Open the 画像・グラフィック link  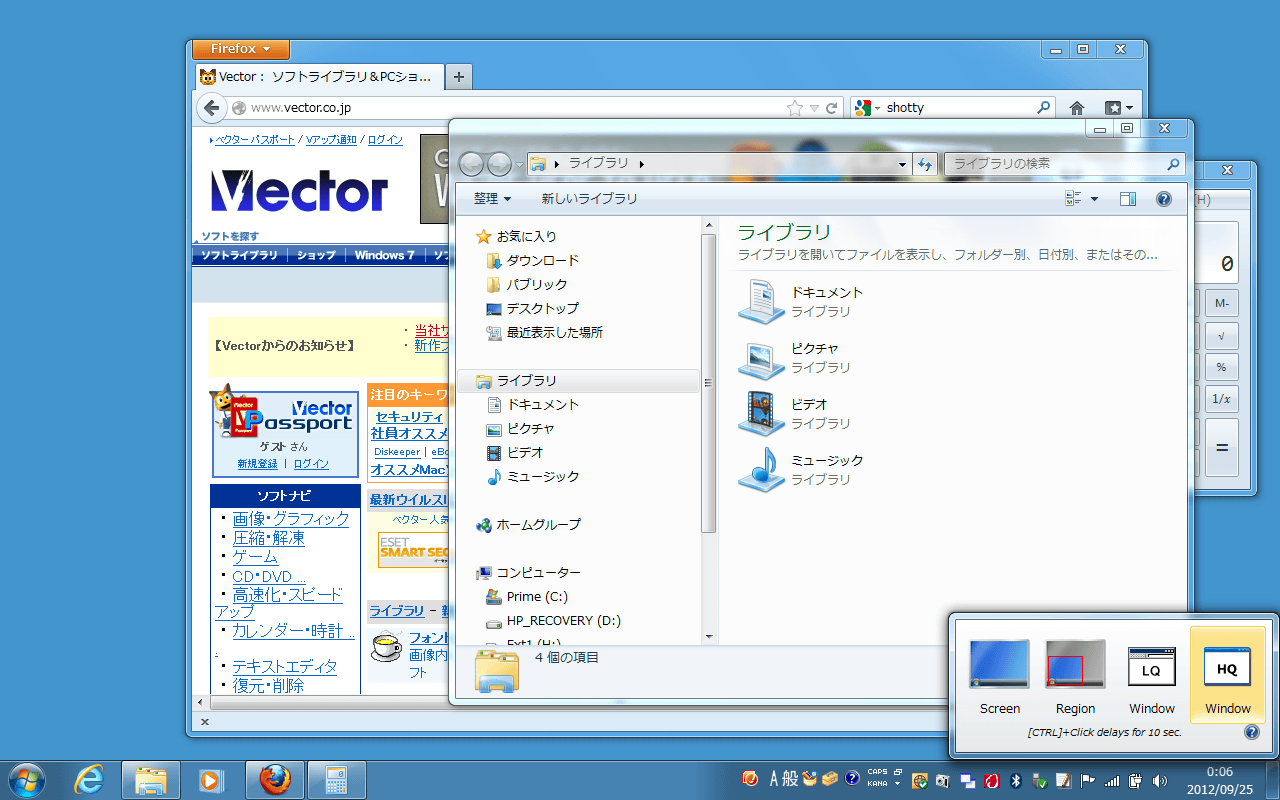coord(291,518)
